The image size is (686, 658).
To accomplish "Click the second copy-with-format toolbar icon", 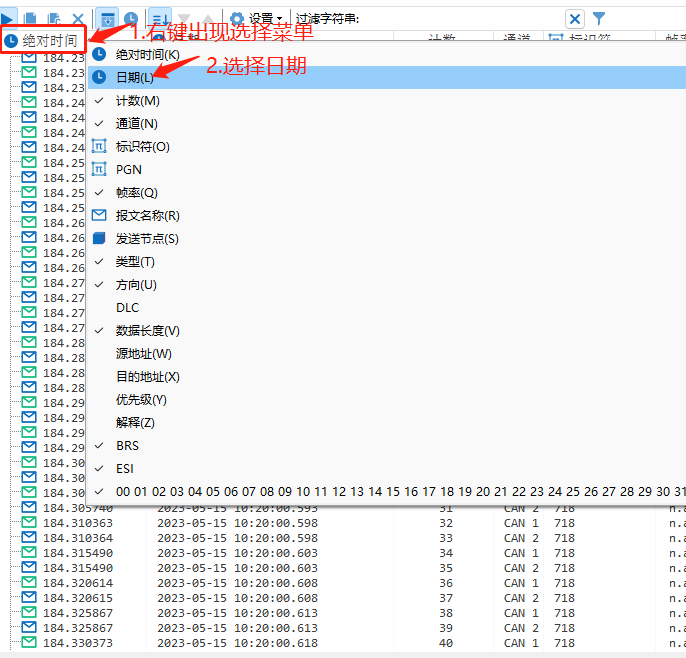I will pyautogui.click(x=54, y=19).
